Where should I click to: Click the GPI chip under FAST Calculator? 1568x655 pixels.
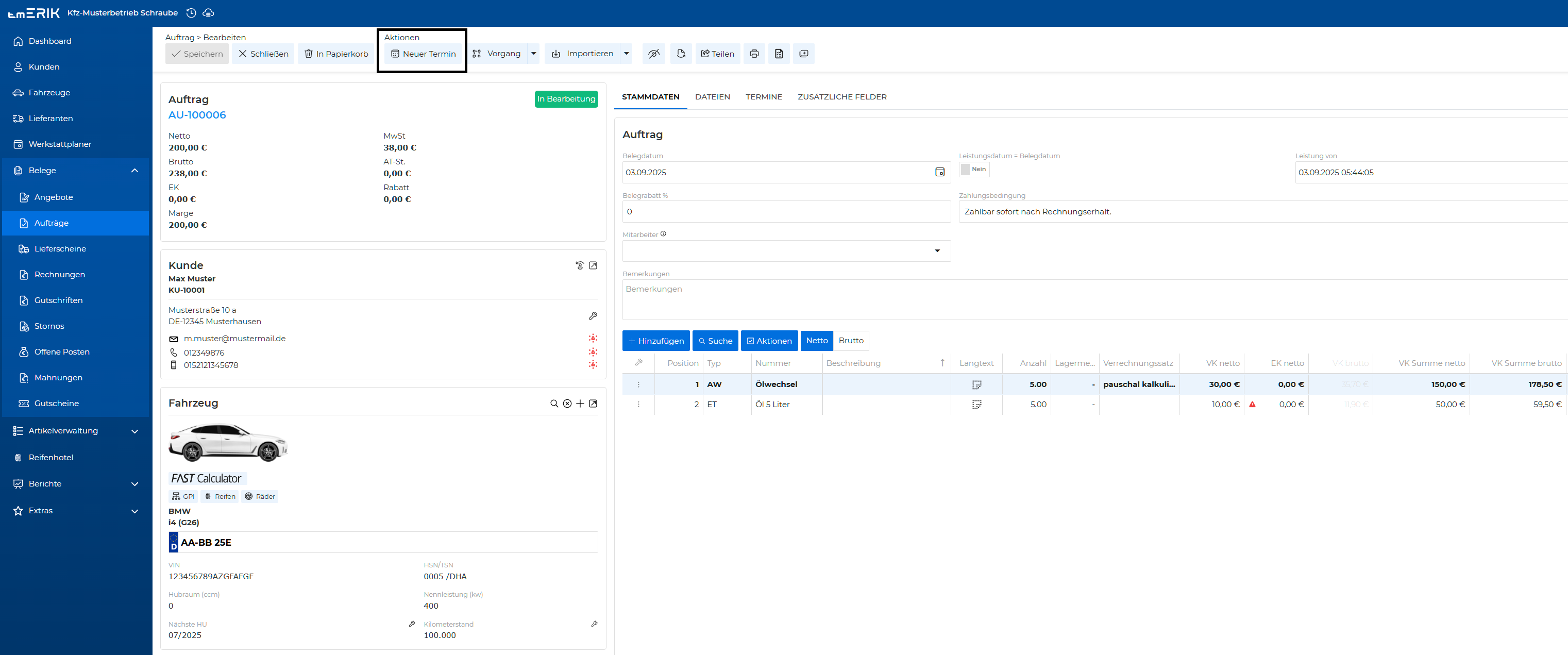(x=183, y=496)
